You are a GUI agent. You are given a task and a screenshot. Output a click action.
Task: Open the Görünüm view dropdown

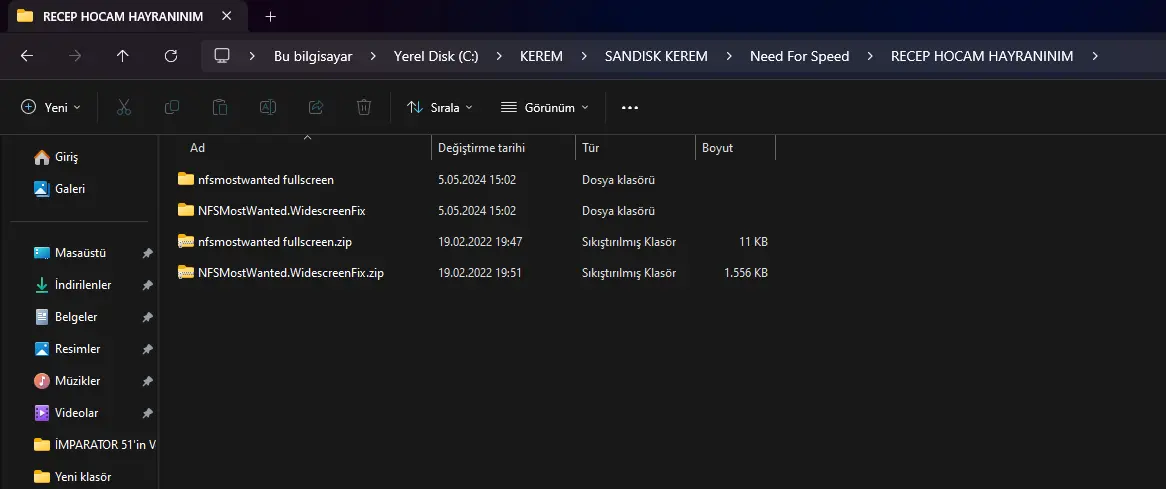pyautogui.click(x=544, y=107)
